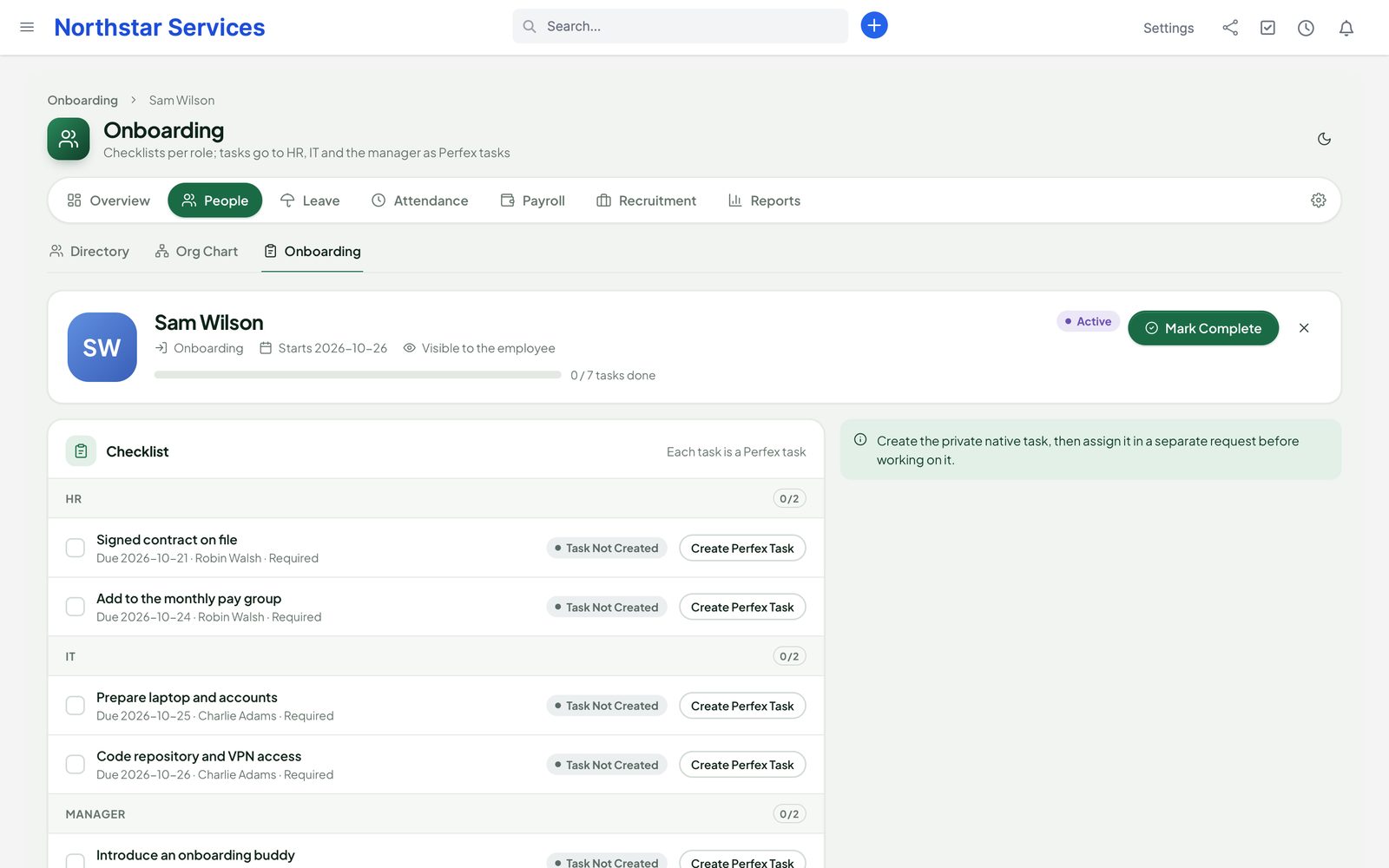This screenshot has height=868, width=1389.
Task: Open the Org Chart sub-tab
Action: tap(196, 252)
